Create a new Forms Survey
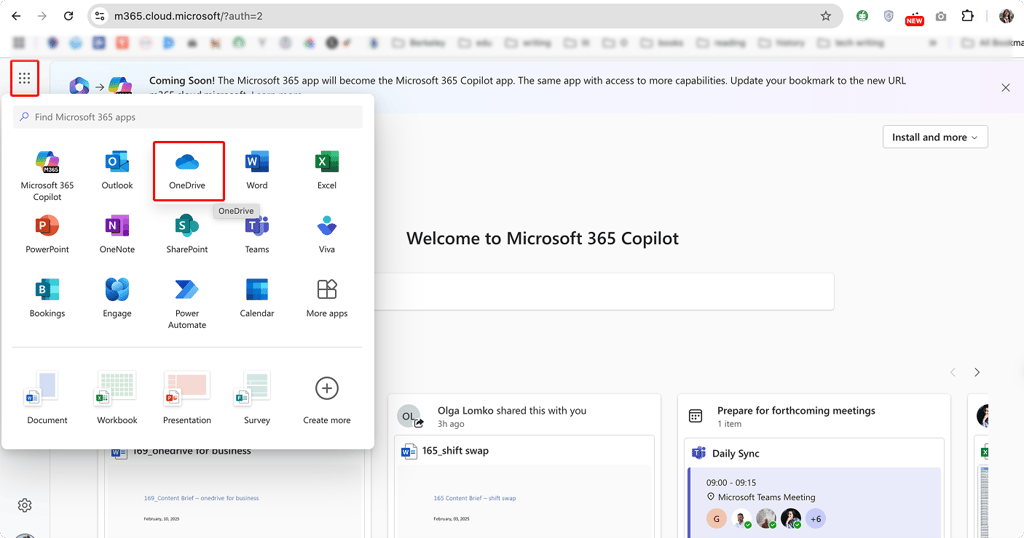1024x538 pixels. coord(257,398)
